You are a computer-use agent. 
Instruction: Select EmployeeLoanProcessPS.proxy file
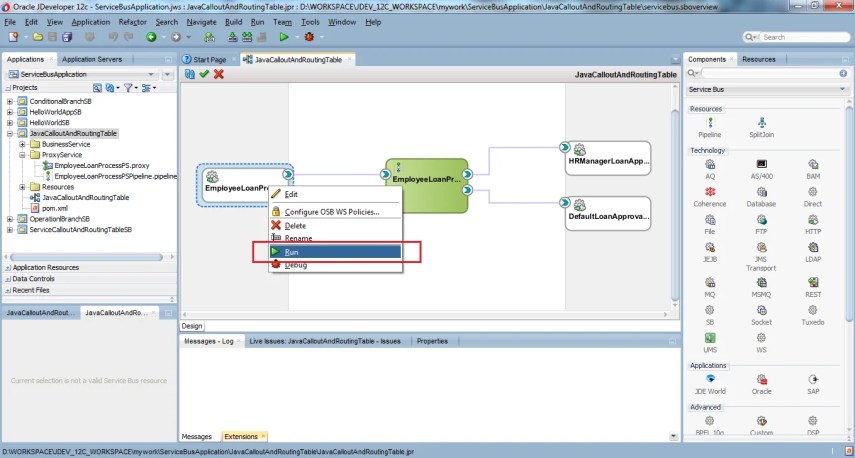pyautogui.click(x=101, y=166)
